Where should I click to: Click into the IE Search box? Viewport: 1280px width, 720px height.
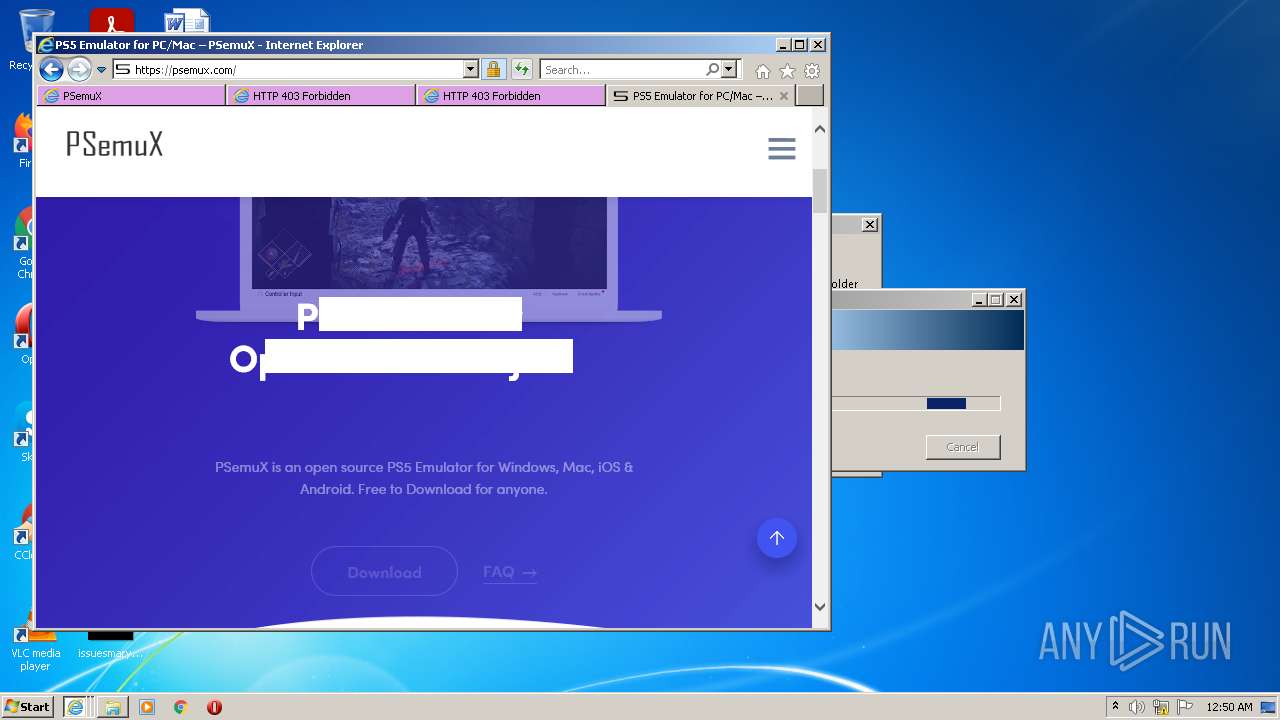pos(622,70)
